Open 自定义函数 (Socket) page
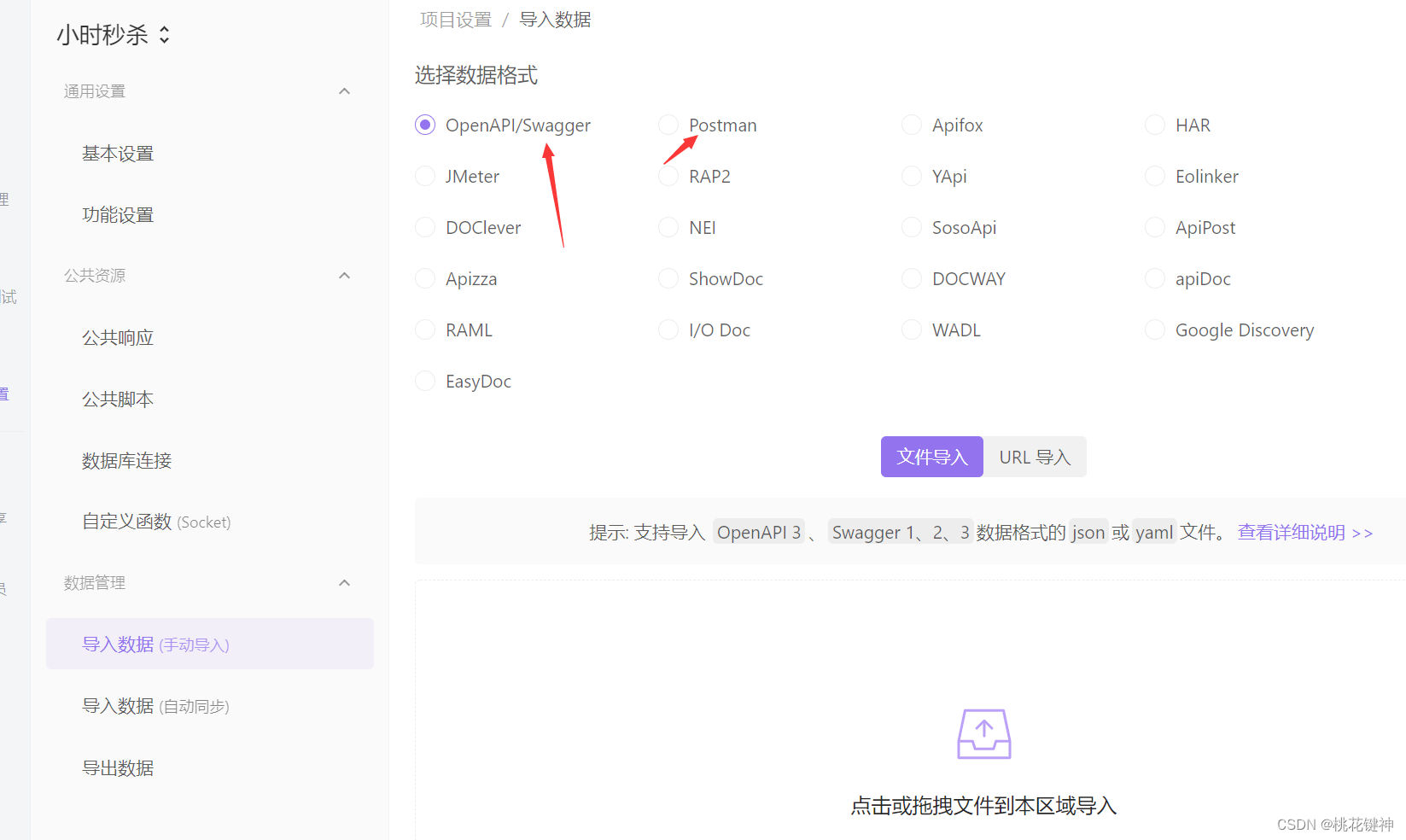 (156, 522)
